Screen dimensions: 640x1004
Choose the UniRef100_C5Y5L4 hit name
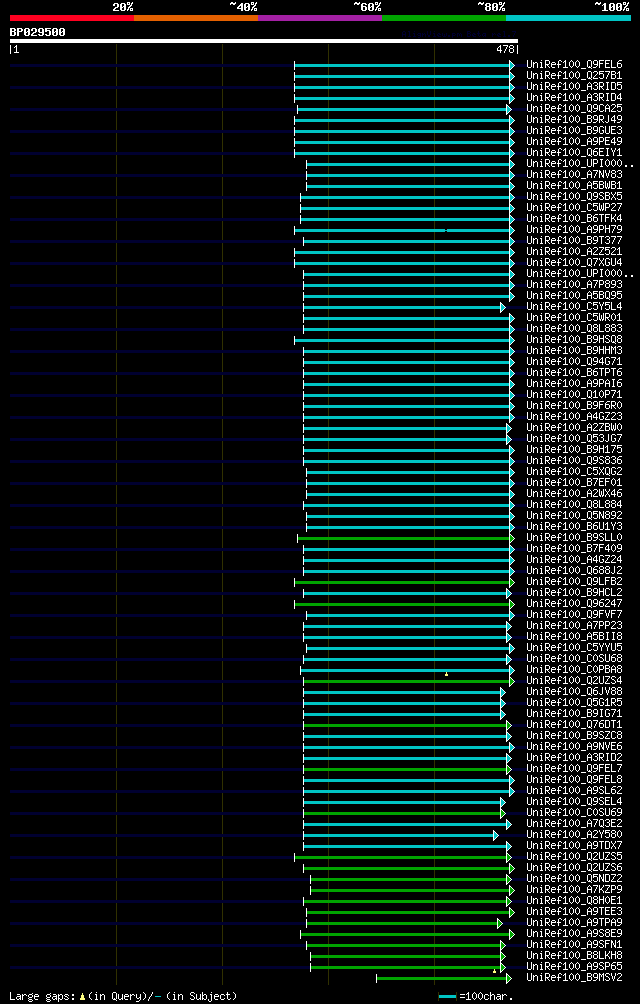[574, 307]
